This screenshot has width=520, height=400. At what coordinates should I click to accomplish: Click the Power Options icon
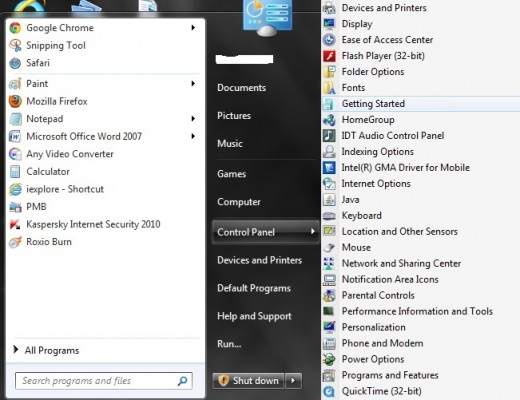[x=329, y=359]
